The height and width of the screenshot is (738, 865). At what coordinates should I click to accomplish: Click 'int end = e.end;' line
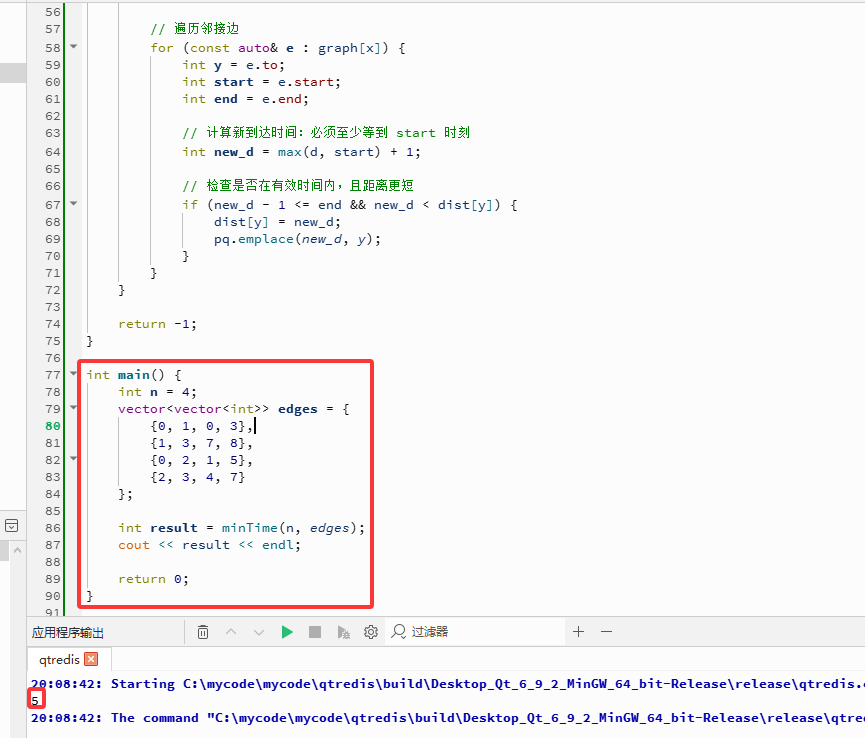(245, 99)
